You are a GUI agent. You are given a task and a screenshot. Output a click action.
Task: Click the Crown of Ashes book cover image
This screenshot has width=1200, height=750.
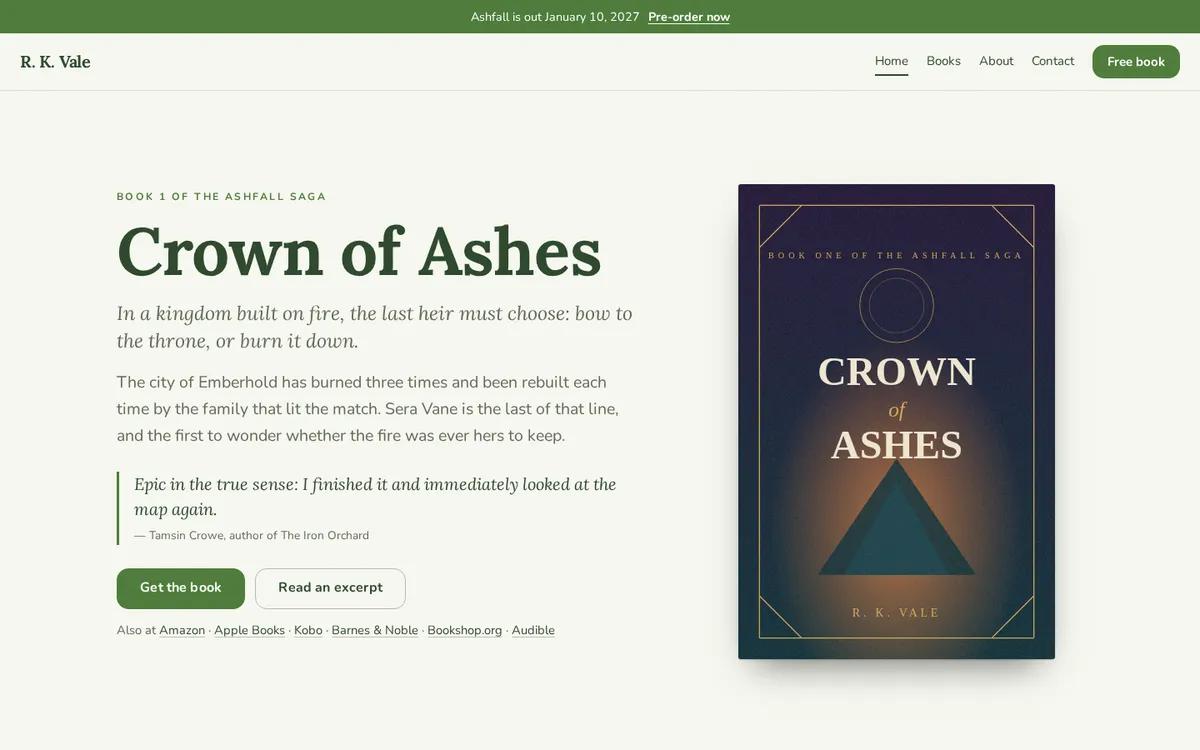[896, 421]
